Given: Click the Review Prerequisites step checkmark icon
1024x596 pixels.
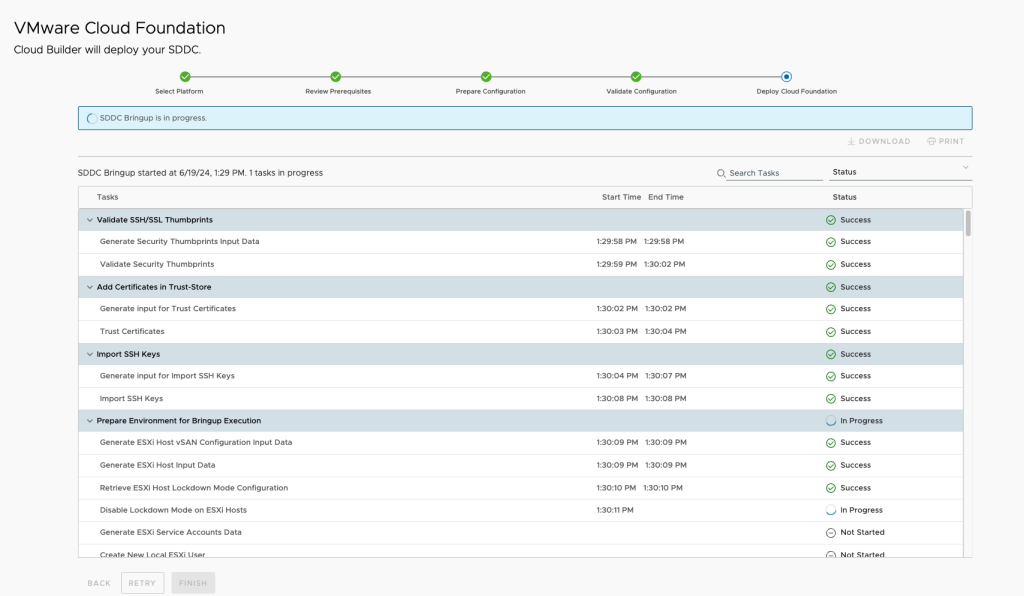Looking at the screenshot, I should click(336, 77).
